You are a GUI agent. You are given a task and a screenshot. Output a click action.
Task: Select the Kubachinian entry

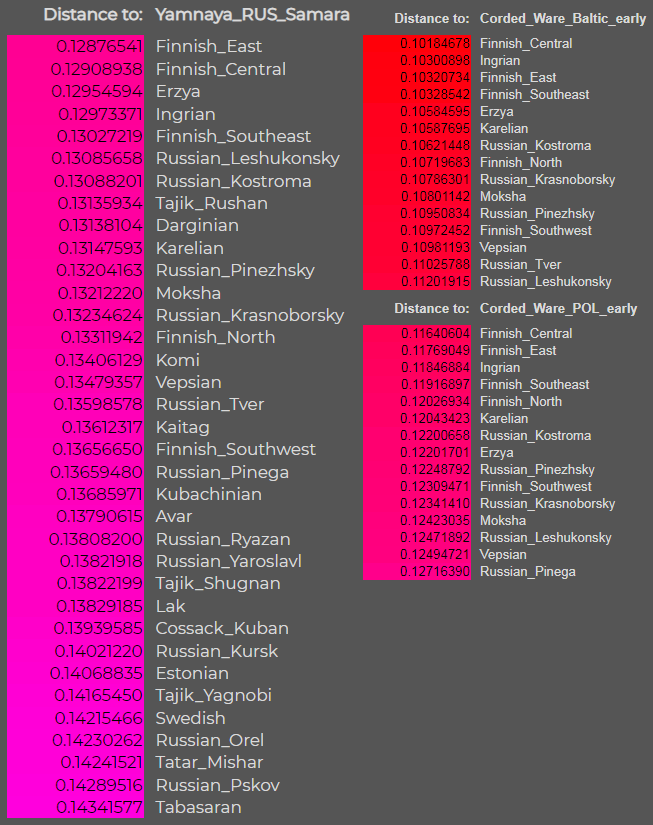pos(208,495)
